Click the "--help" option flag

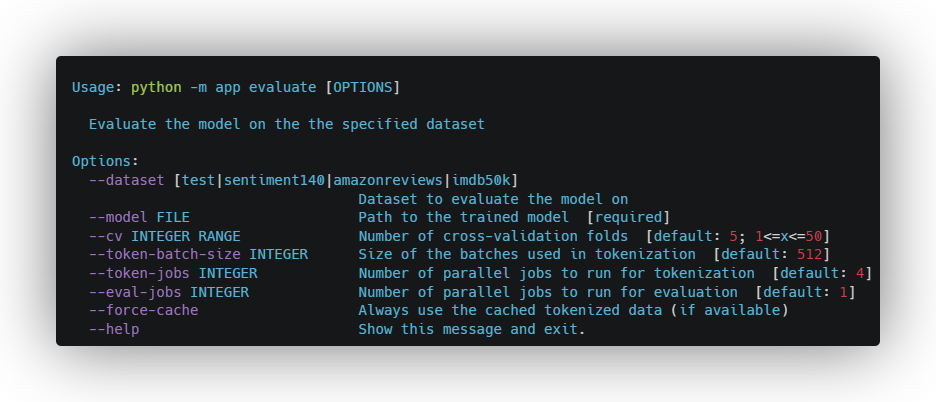coord(114,329)
